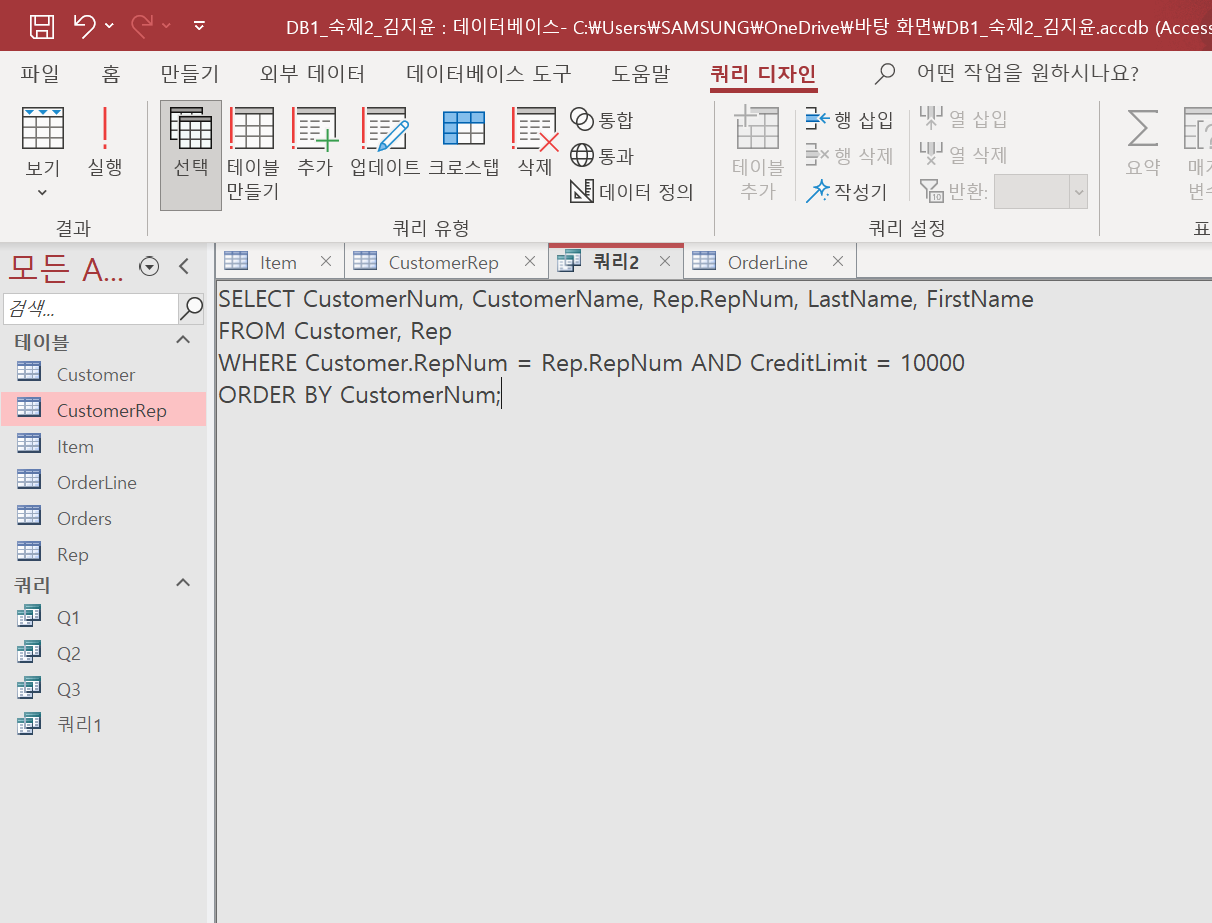Viewport: 1212px width, 923px height.
Task: Click 열 삽입 in query settings
Action: (964, 120)
